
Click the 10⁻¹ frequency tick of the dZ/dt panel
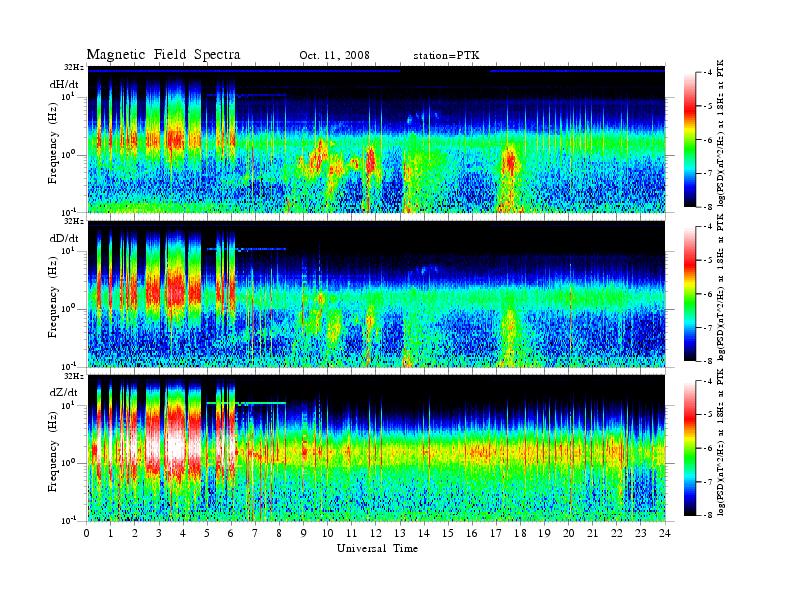pos(69,520)
